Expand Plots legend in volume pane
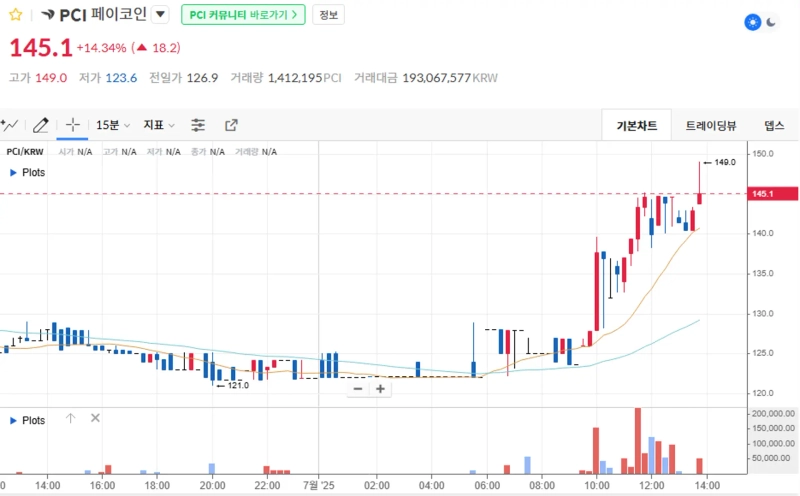This screenshot has height=496, width=800. click(13, 420)
